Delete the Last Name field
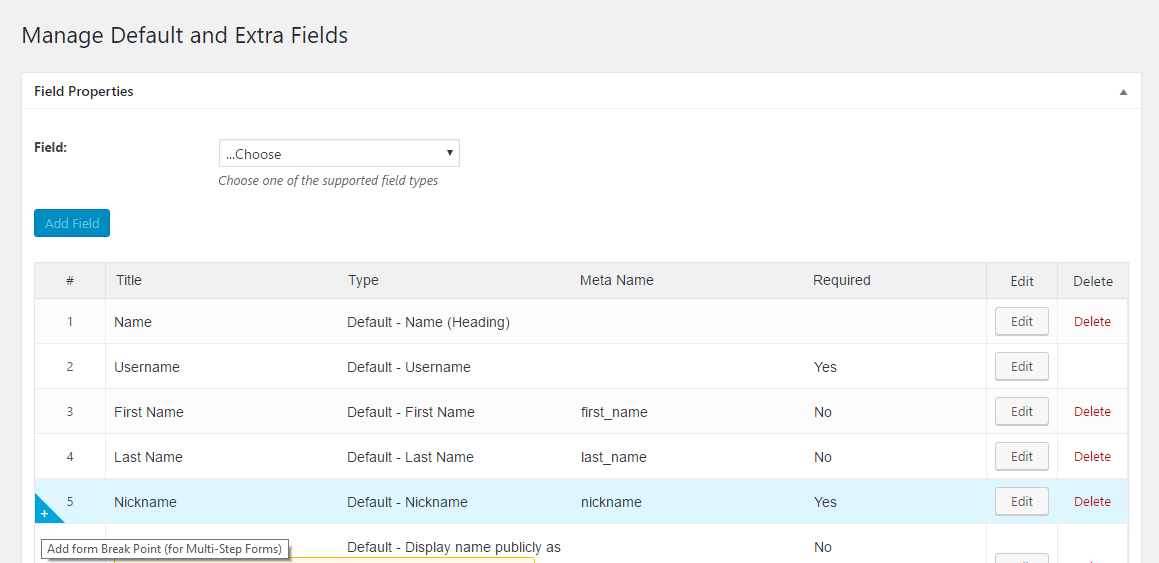This screenshot has height=563, width=1159. click(x=1092, y=457)
